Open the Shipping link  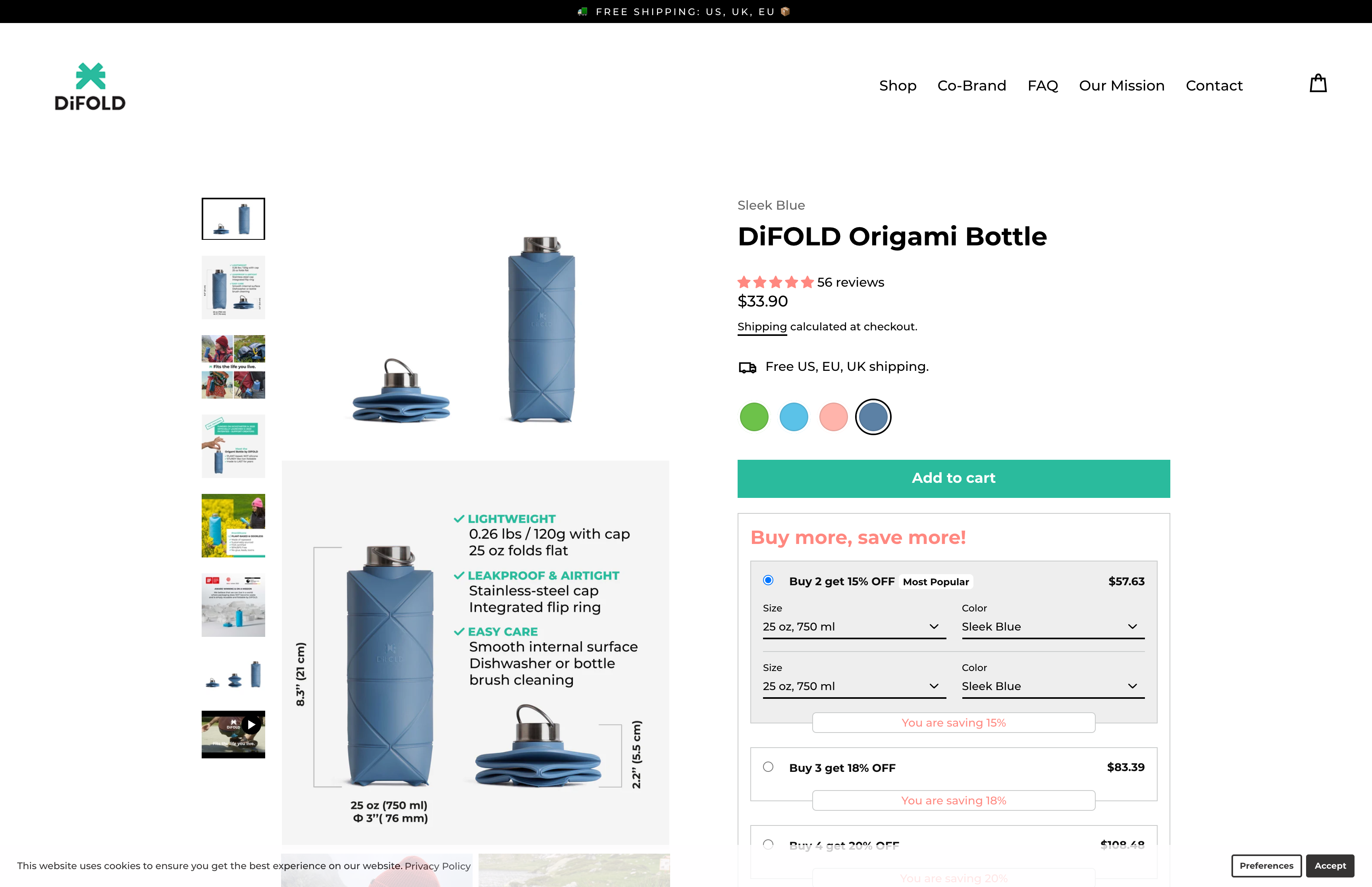pyautogui.click(x=761, y=327)
